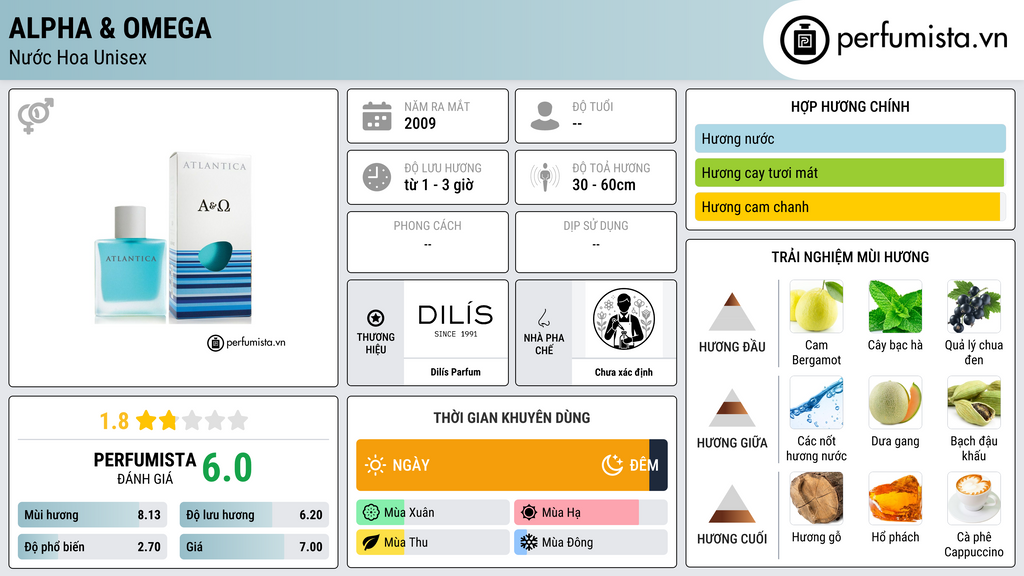Click the Dưa gang melon image
The image size is (1024, 576).
tap(895, 402)
